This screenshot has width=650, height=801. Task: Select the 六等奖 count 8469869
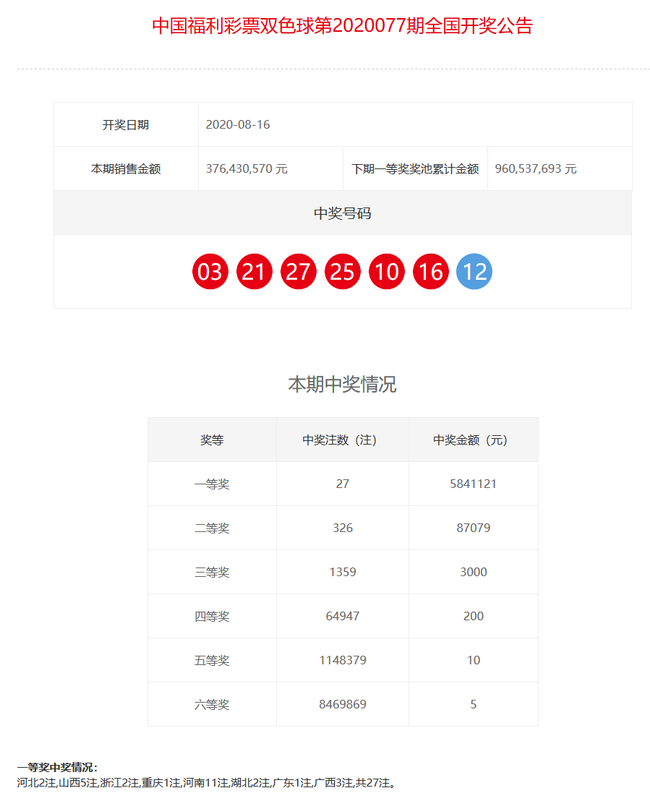[342, 704]
